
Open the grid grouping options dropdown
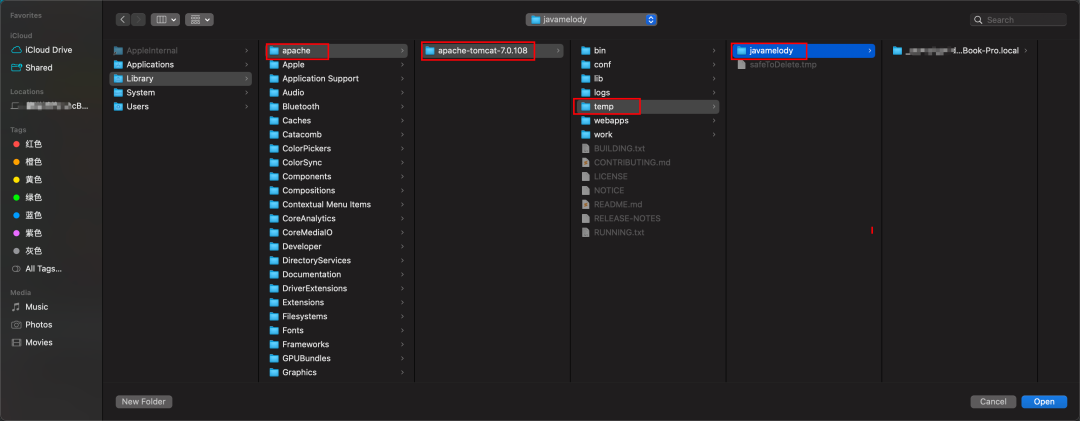coord(199,20)
